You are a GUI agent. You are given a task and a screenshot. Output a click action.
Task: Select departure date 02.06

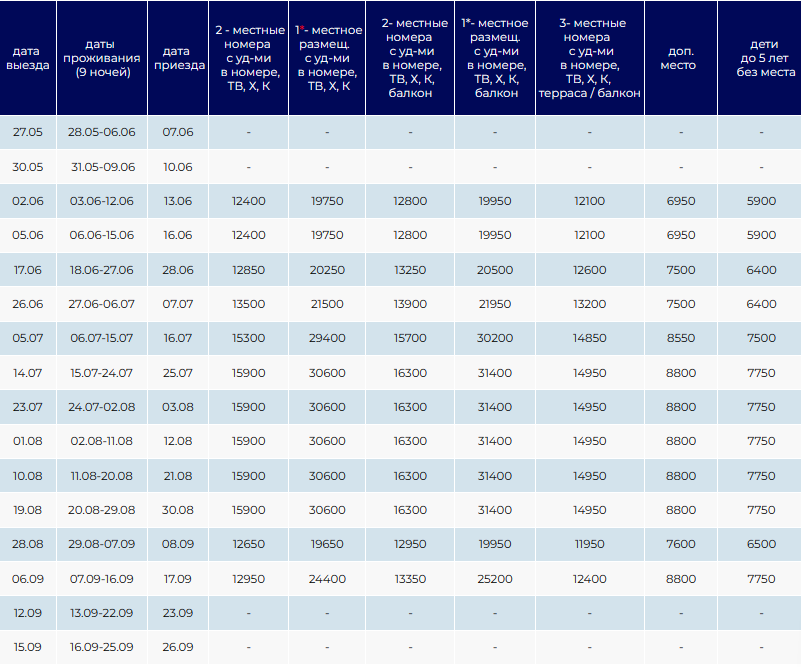point(28,201)
